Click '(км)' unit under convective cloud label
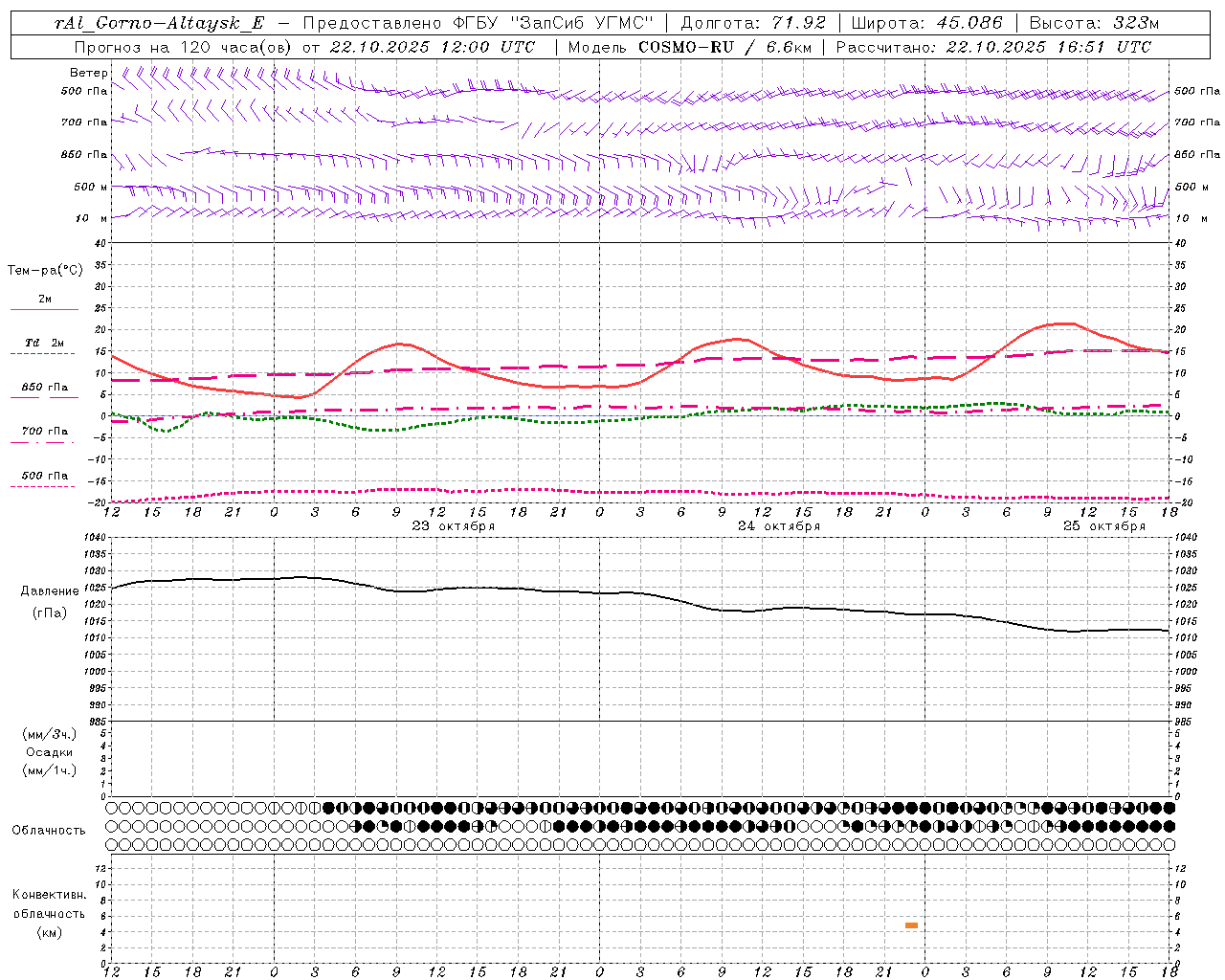The height and width of the screenshot is (980, 1225). pyautogui.click(x=50, y=931)
